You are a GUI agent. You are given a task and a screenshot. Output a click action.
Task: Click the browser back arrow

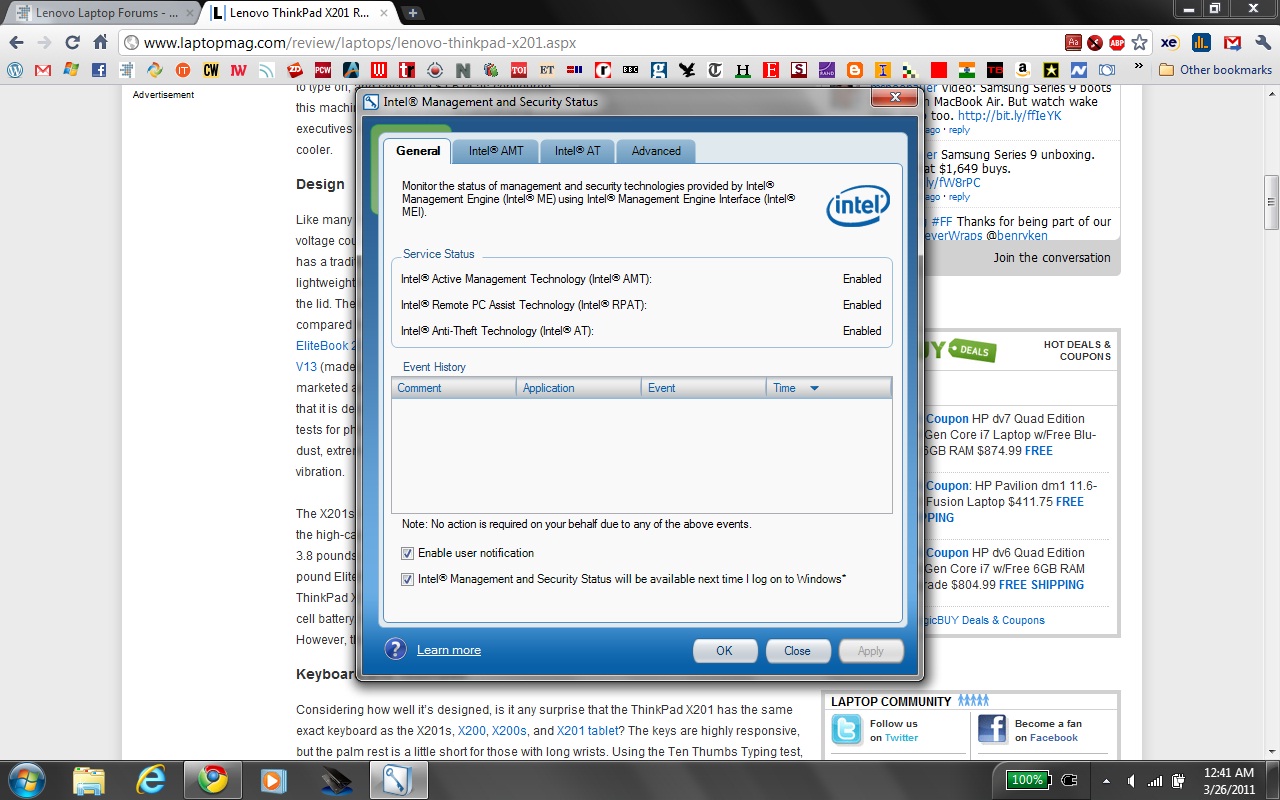coord(15,43)
